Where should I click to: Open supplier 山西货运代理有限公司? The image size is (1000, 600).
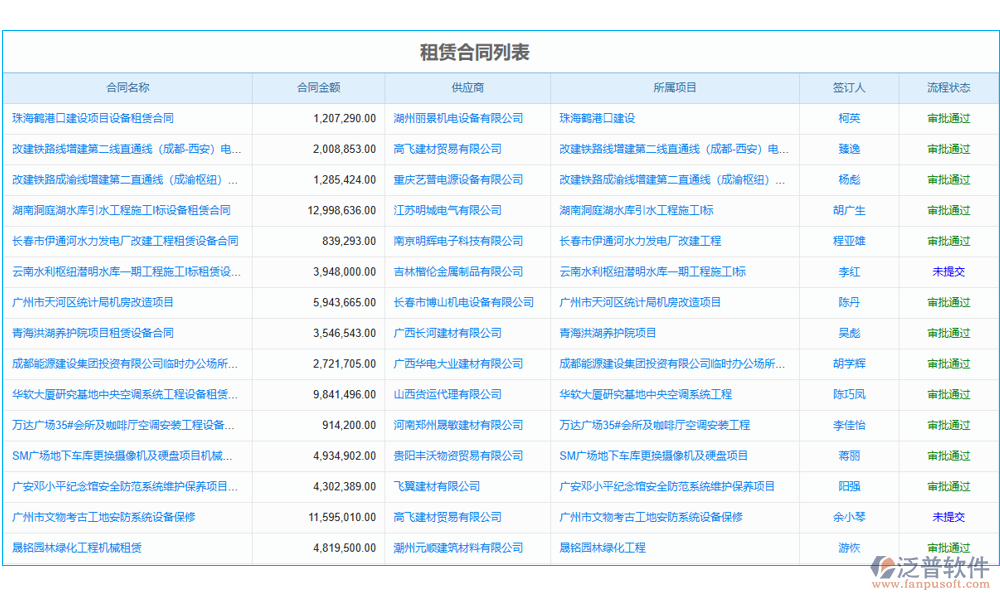pyautogui.click(x=448, y=394)
